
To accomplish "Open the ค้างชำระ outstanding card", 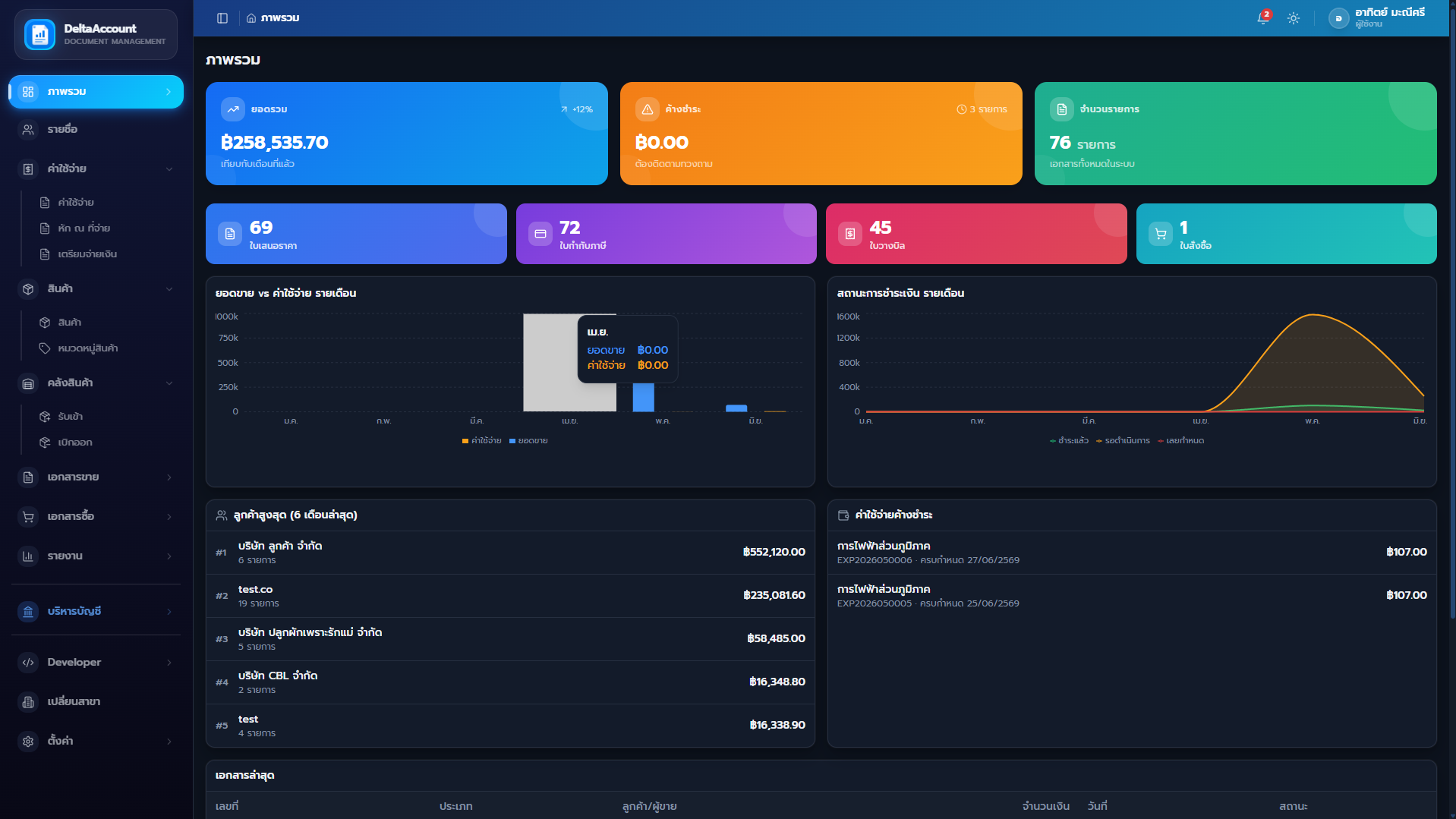I will click(x=821, y=134).
